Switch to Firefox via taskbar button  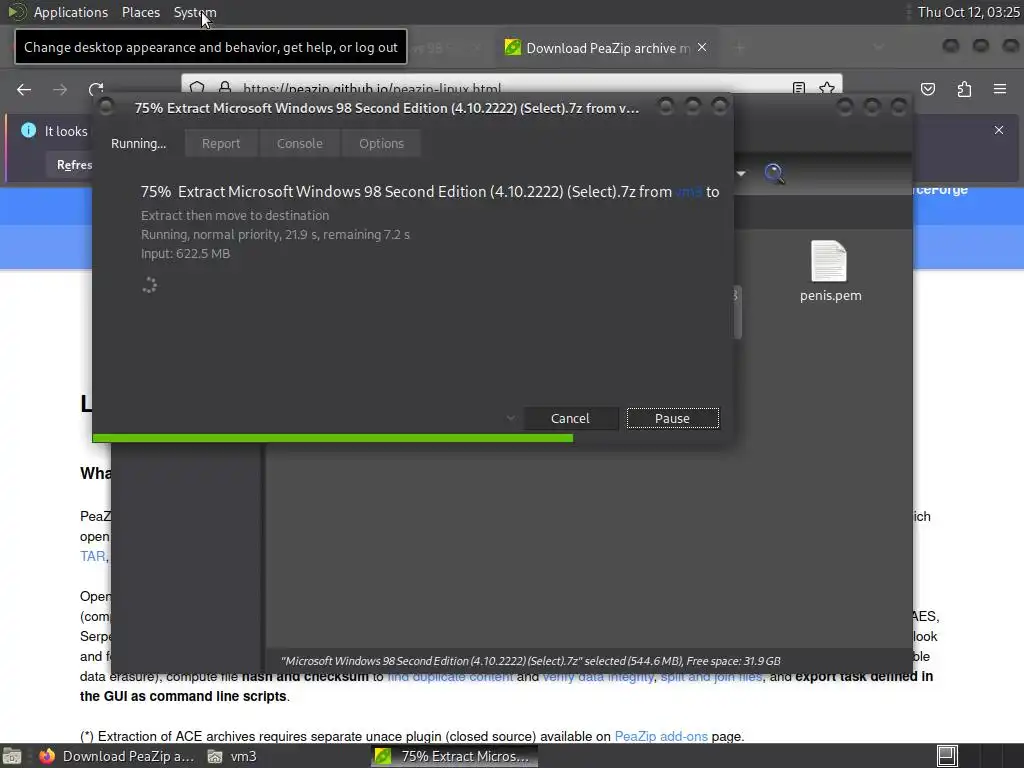[118, 756]
